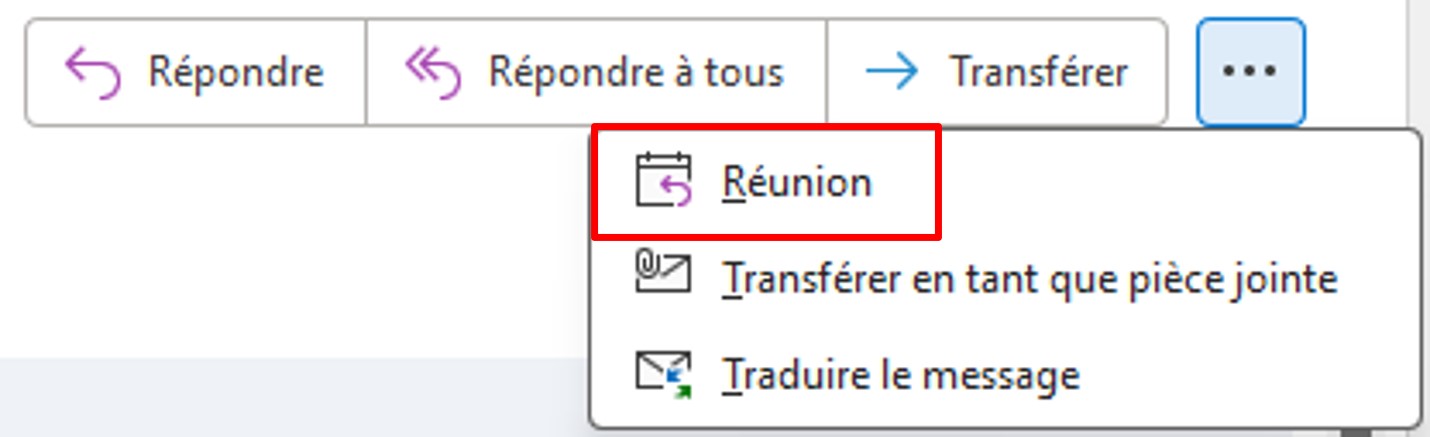Click the Transférer text label
The width and height of the screenshot is (1430, 437).
tap(1038, 73)
